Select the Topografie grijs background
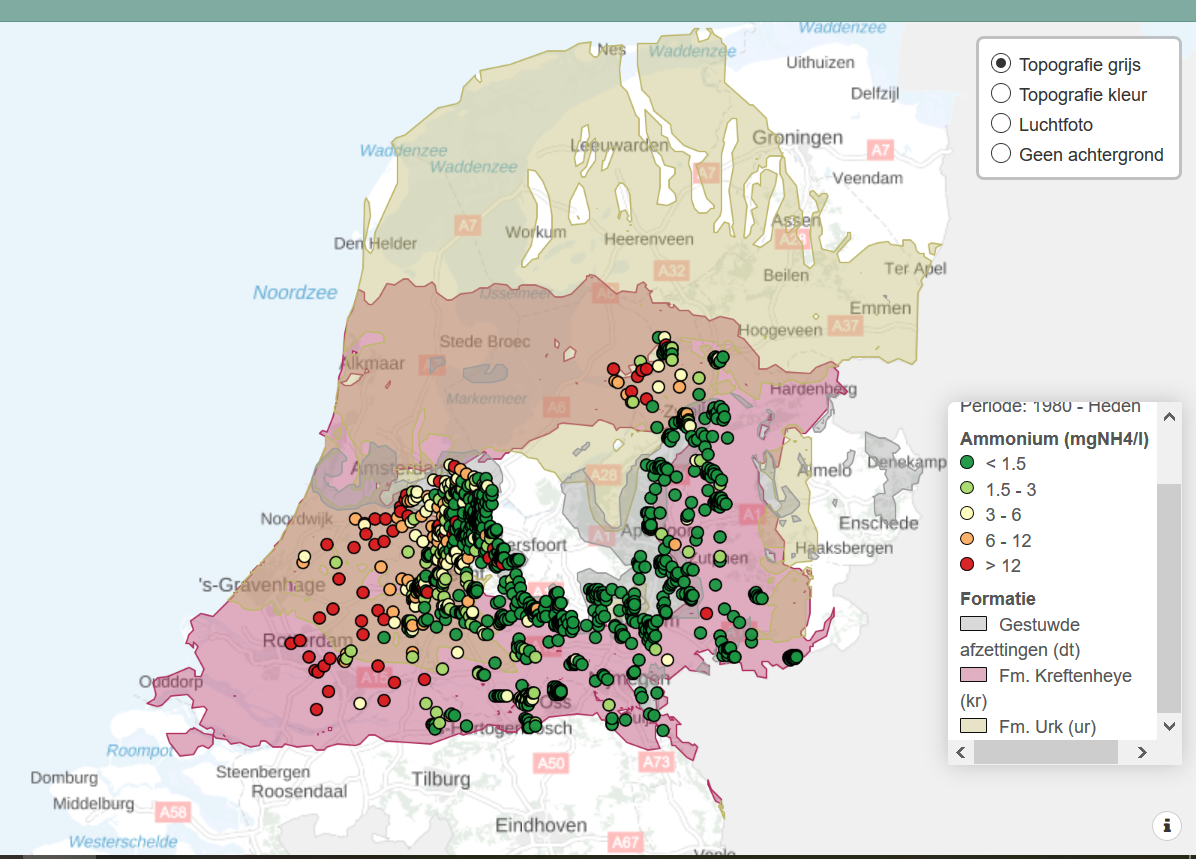 [1000, 64]
